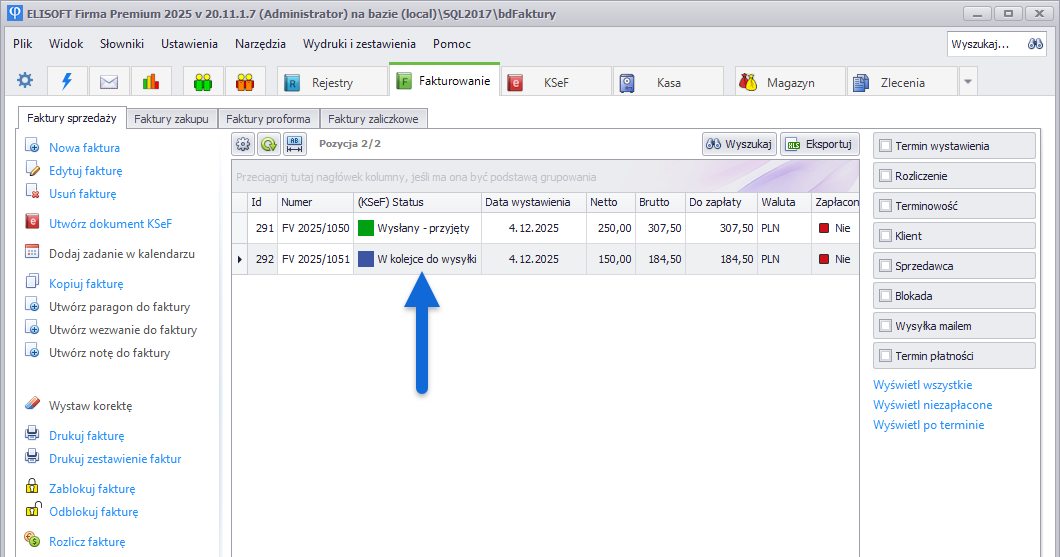Expand the row indicator arrow for invoice 292
1060x557 pixels.
[x=239, y=259]
